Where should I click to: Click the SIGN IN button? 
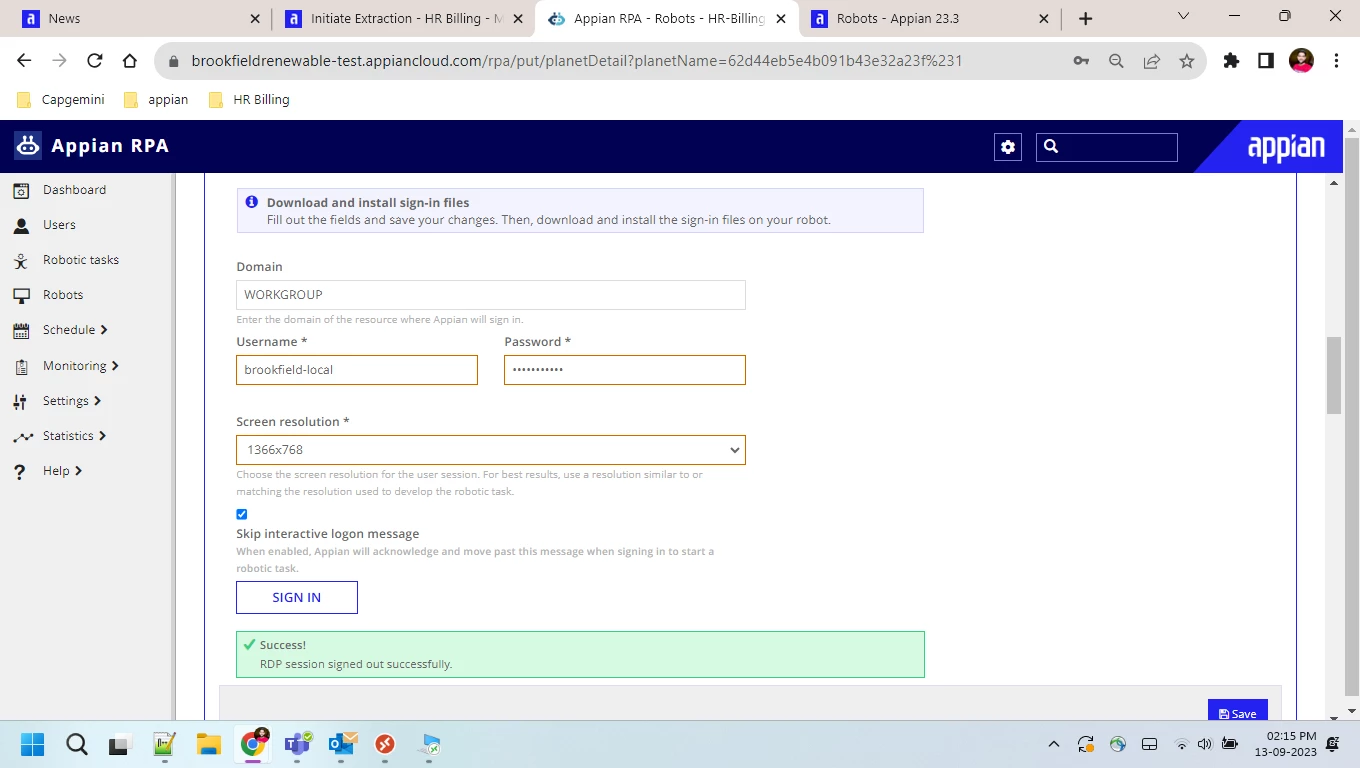pyautogui.click(x=297, y=598)
